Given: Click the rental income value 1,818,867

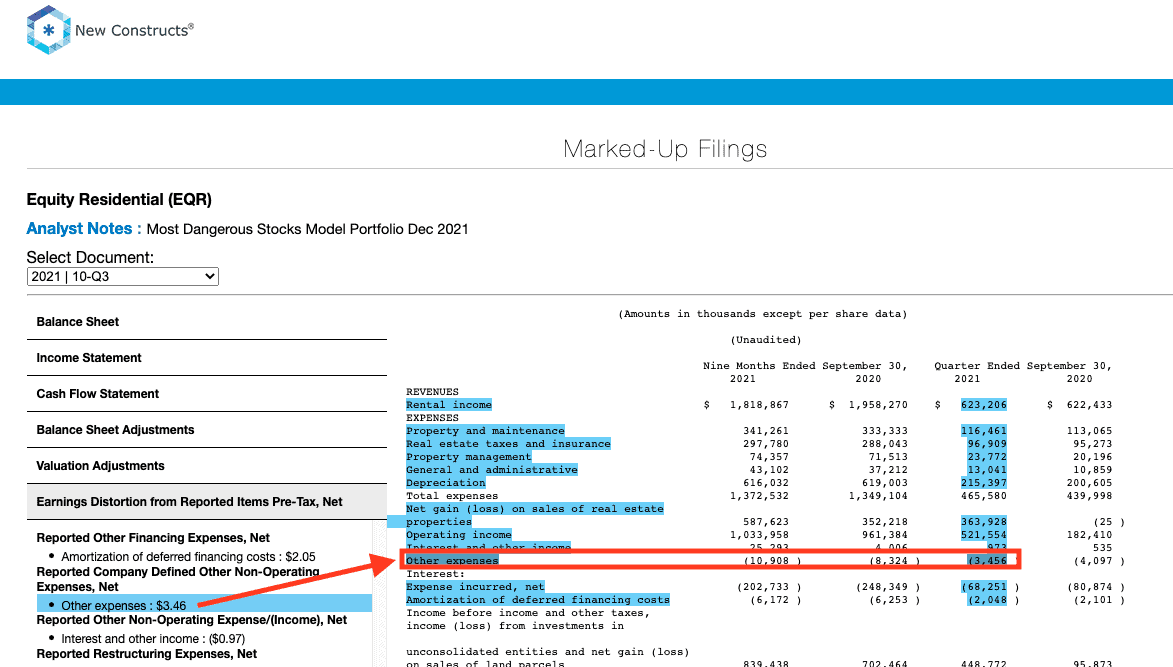Looking at the screenshot, I should [x=759, y=405].
